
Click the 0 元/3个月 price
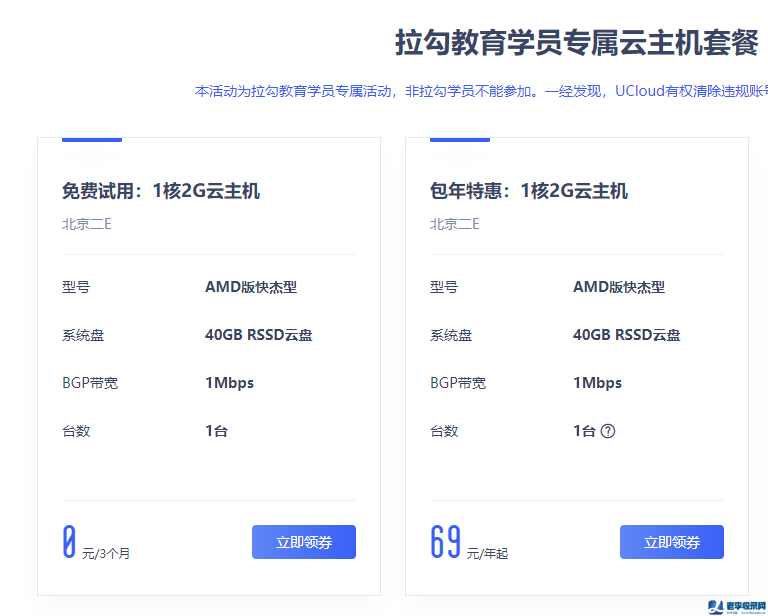[x=96, y=543]
